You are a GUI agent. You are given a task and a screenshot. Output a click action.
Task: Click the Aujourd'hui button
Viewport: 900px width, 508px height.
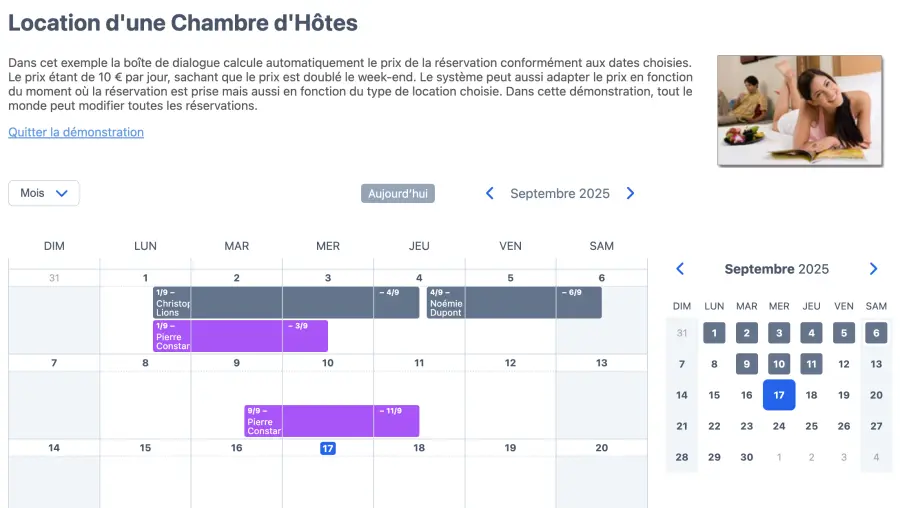pyautogui.click(x=398, y=194)
